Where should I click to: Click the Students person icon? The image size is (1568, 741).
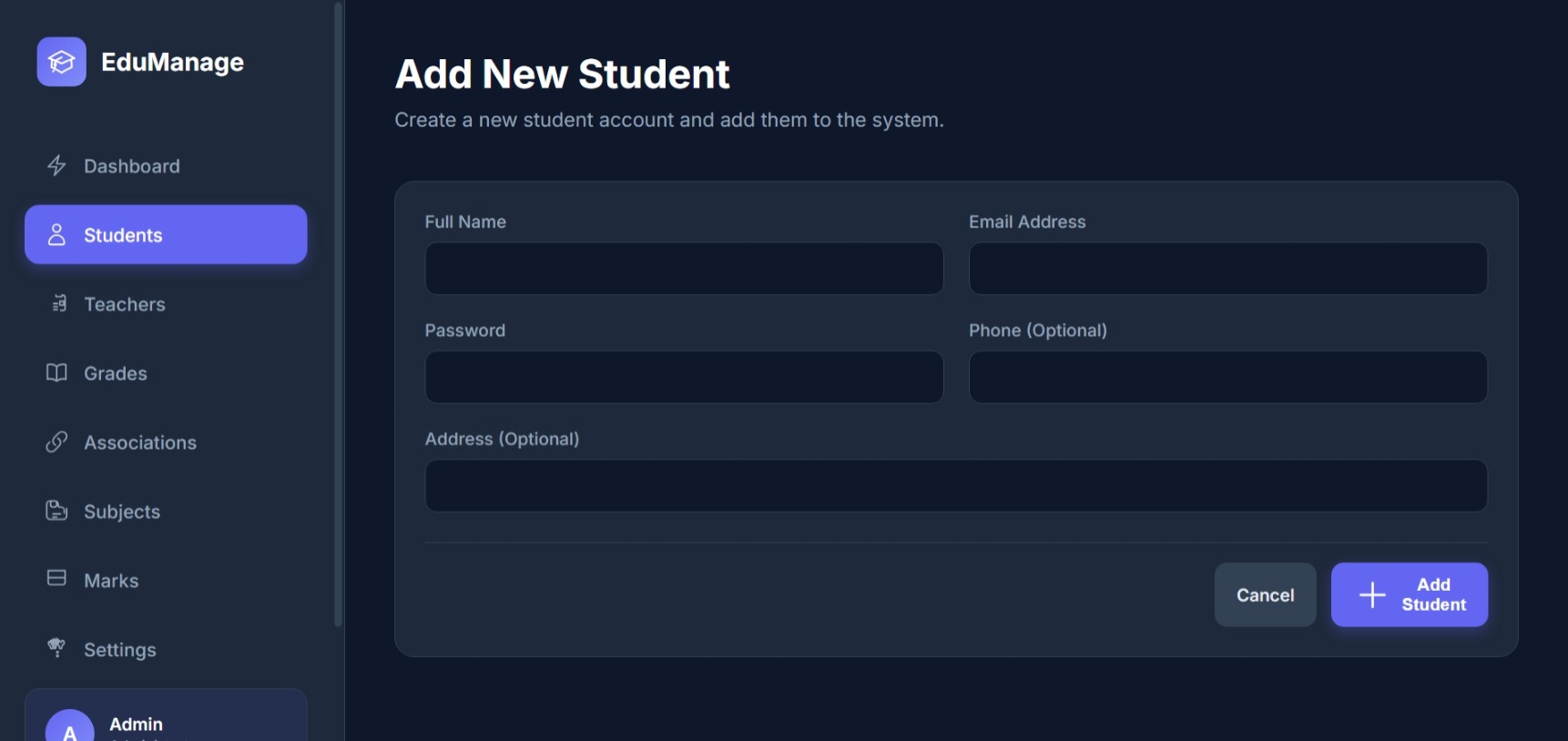point(56,235)
